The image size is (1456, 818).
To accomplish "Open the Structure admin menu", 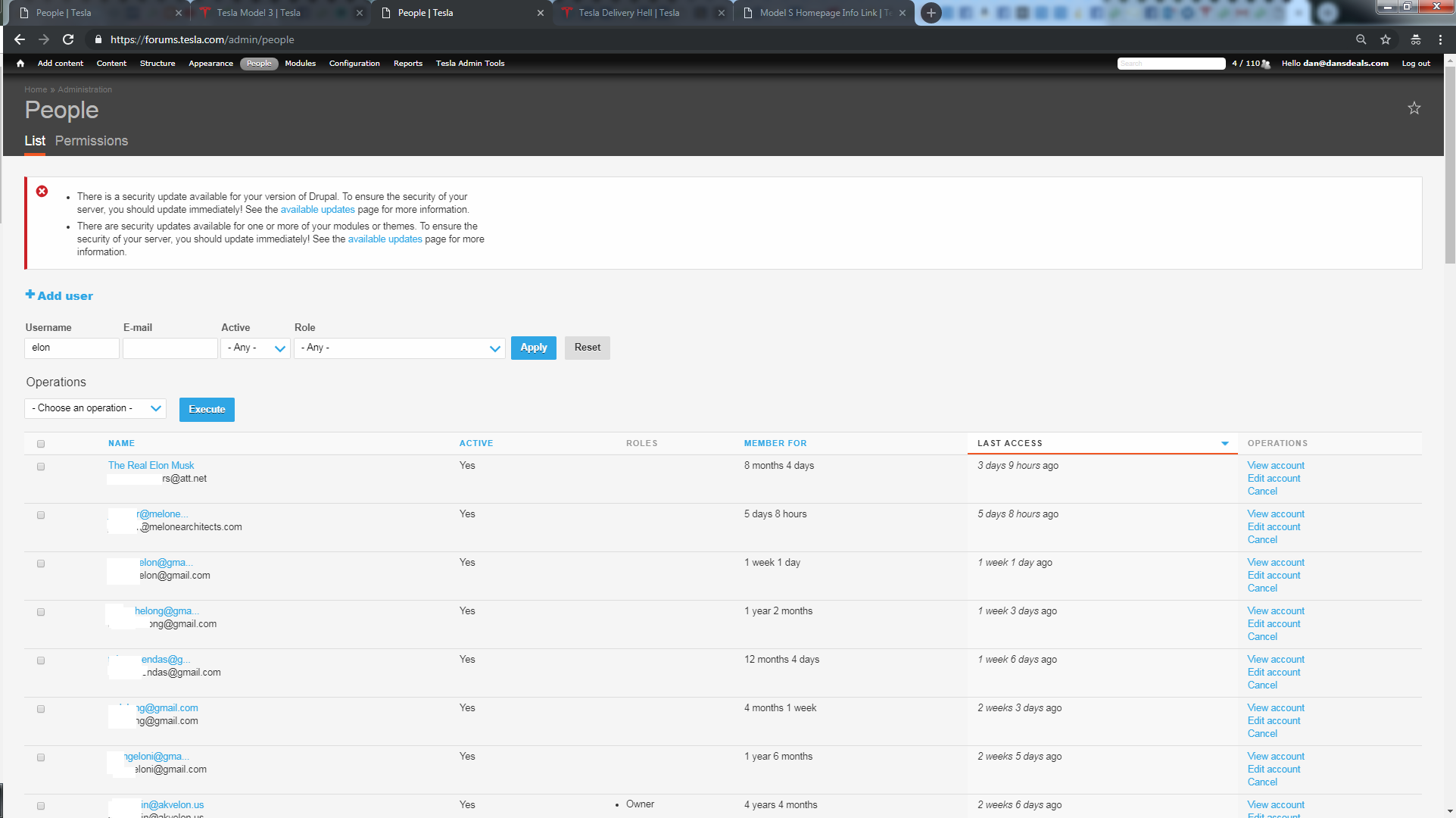I will click(157, 64).
